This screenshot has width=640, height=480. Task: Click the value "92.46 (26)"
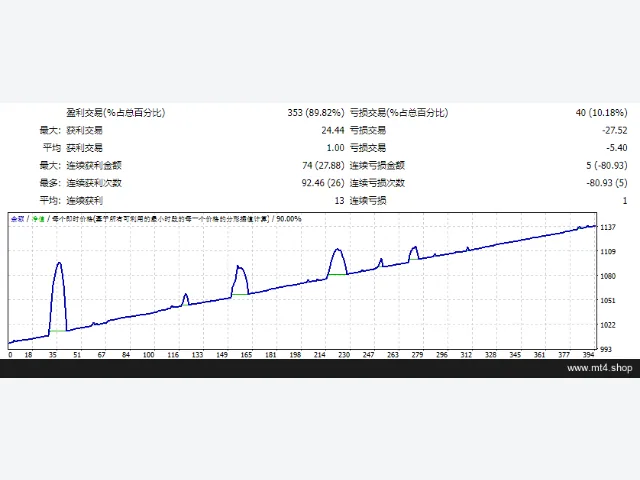pyautogui.click(x=323, y=183)
